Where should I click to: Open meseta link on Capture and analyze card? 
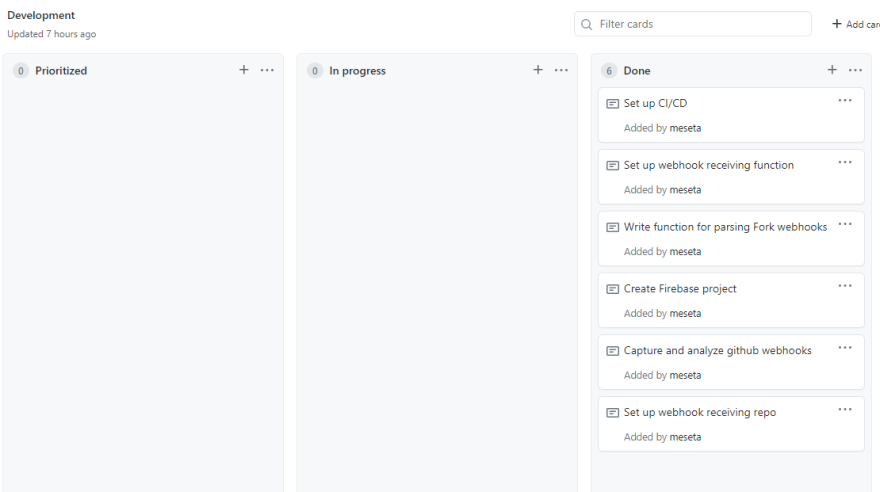(x=685, y=375)
